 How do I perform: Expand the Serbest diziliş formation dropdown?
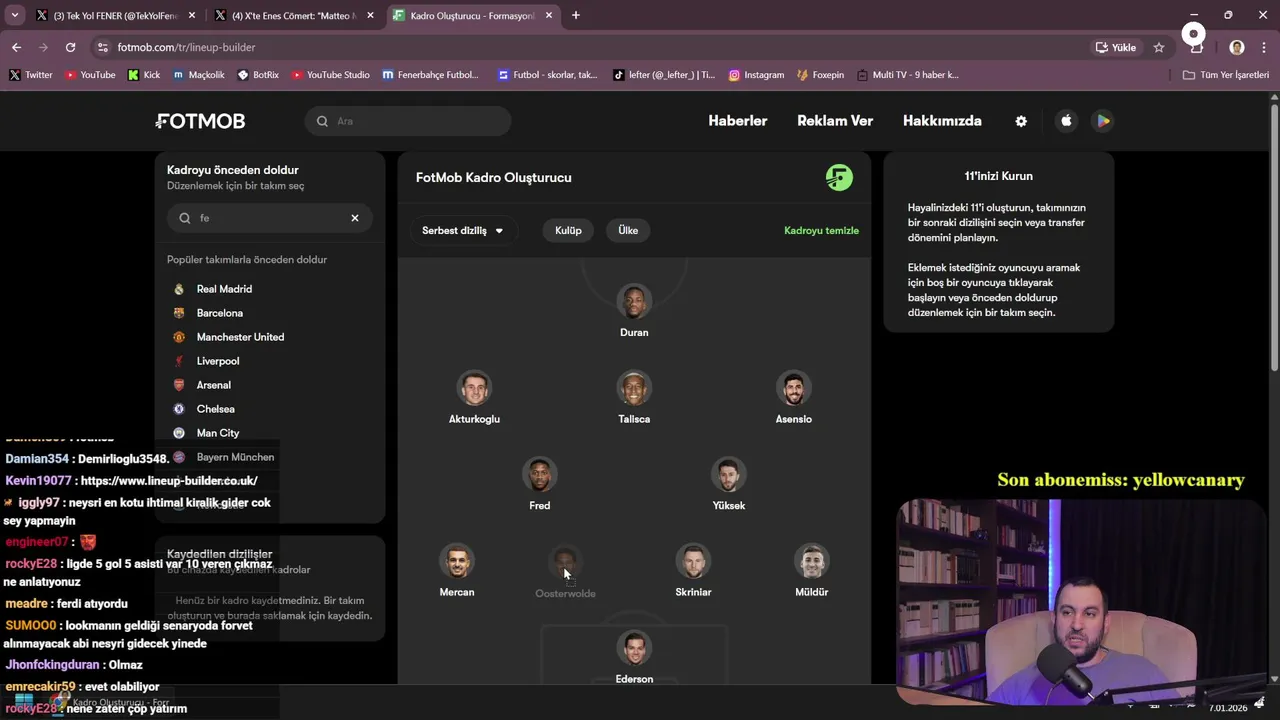[462, 230]
